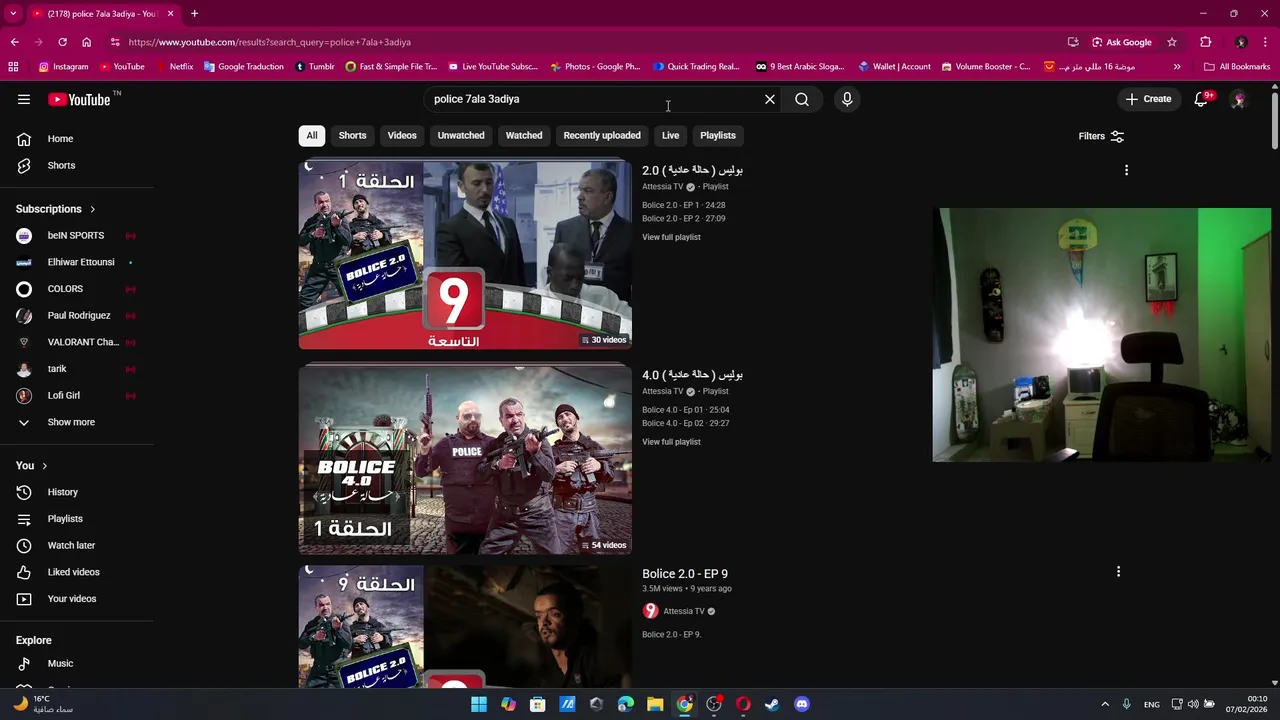Open more options for Bolice 2.0 playlist

coord(1126,170)
